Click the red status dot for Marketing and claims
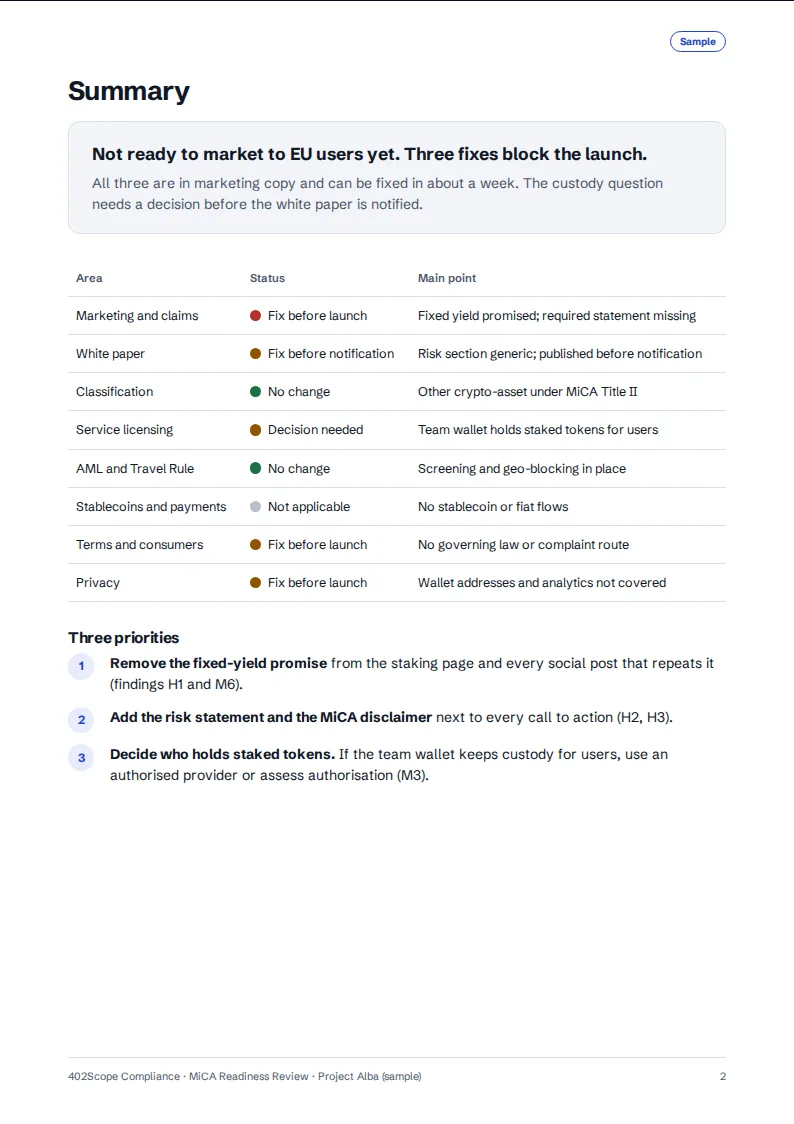 [x=255, y=315]
